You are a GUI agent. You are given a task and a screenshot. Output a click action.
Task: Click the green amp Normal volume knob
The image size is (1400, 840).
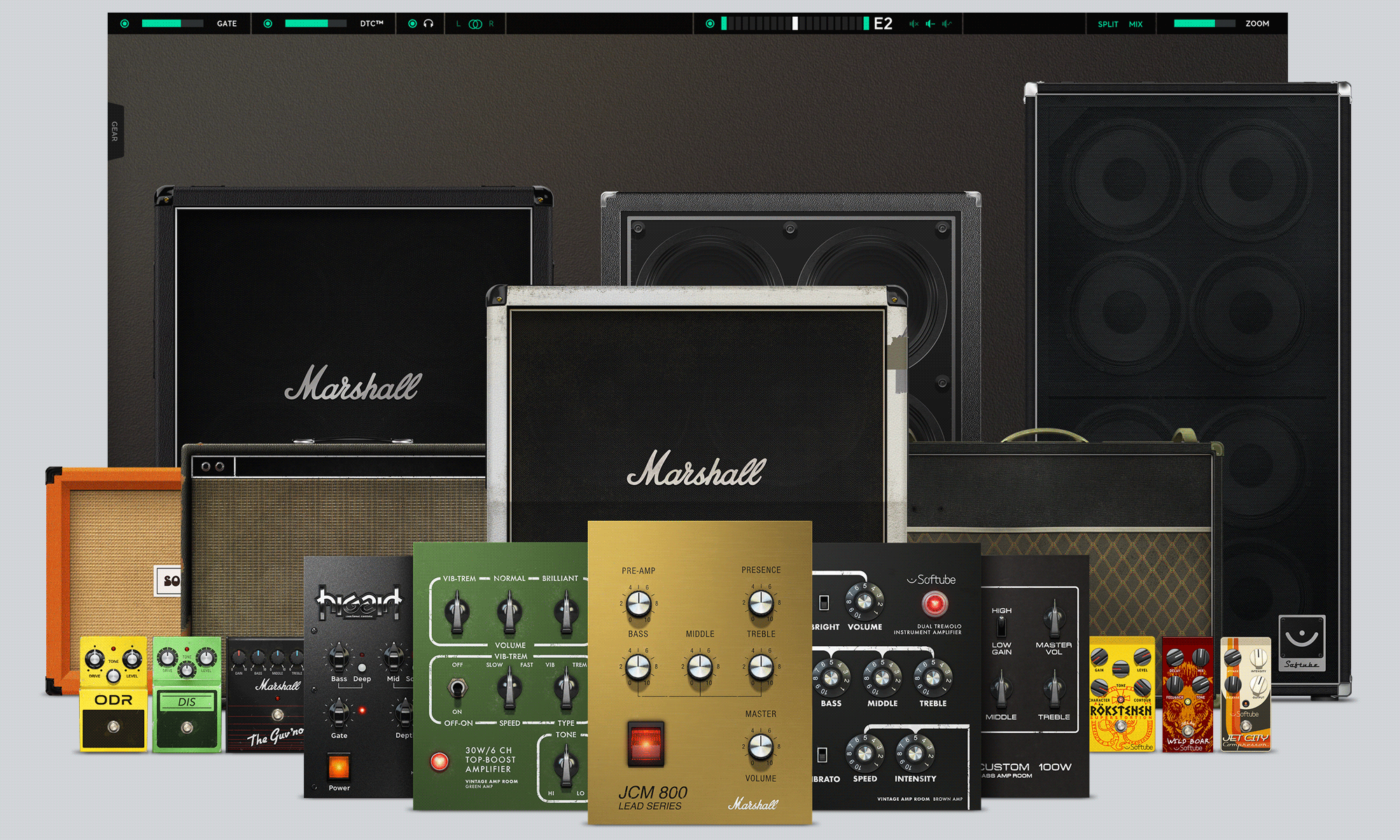pyautogui.click(x=510, y=611)
